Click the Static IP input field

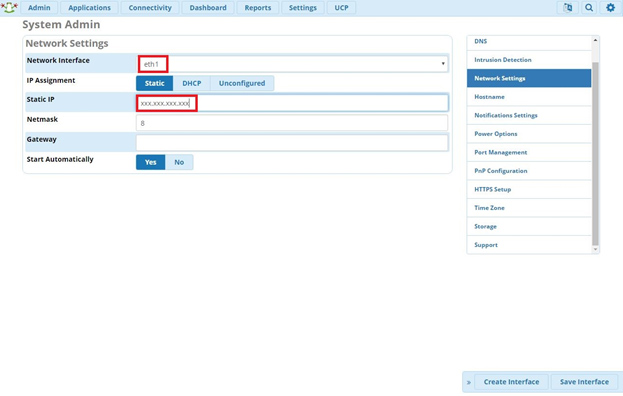pyautogui.click(x=292, y=103)
